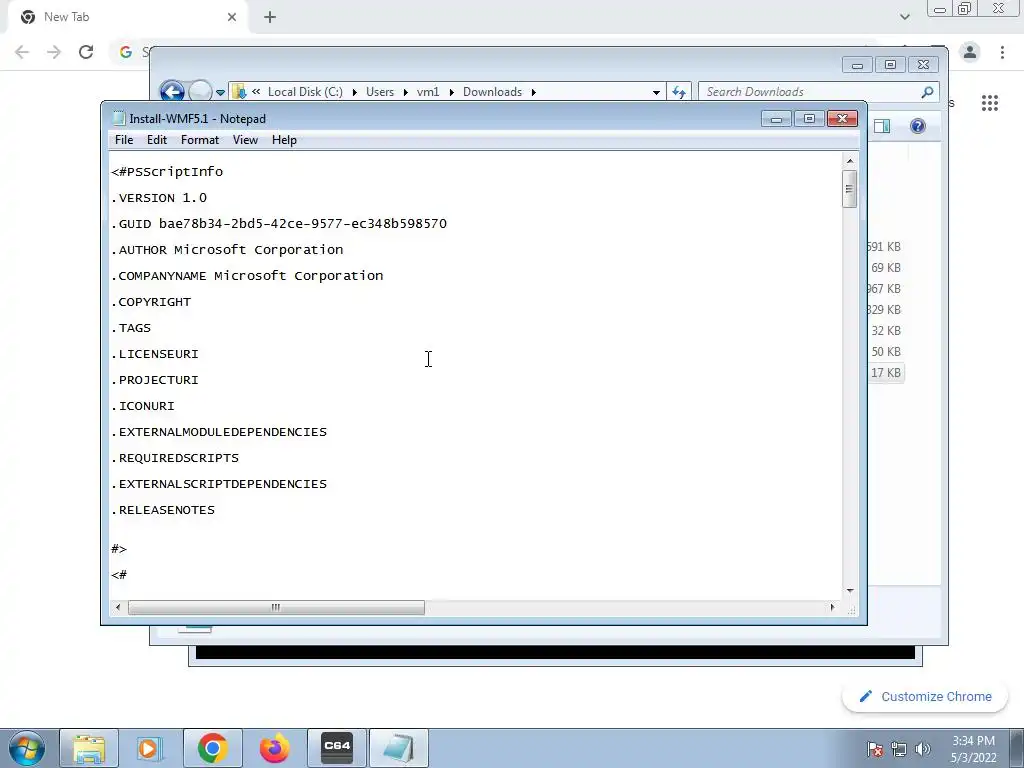Click the .AUTHOR Microsoft Corporation line

click(x=227, y=250)
